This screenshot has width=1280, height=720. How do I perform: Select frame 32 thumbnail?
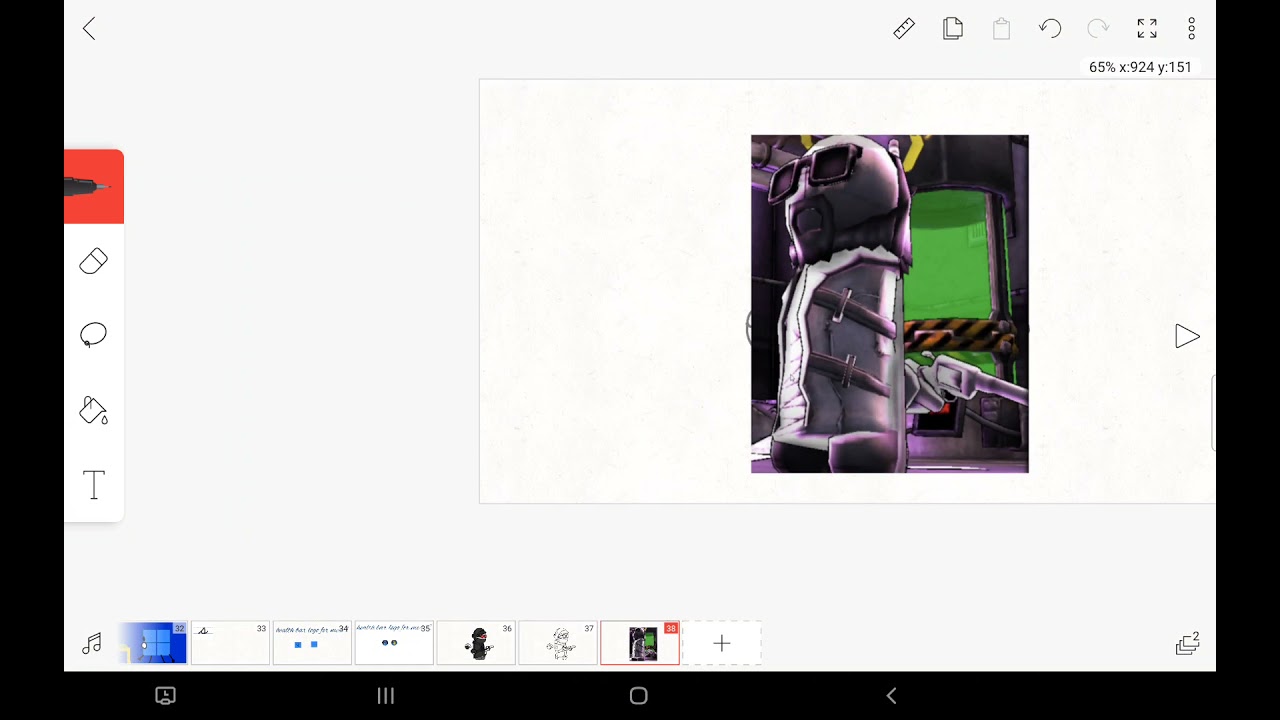(x=152, y=643)
